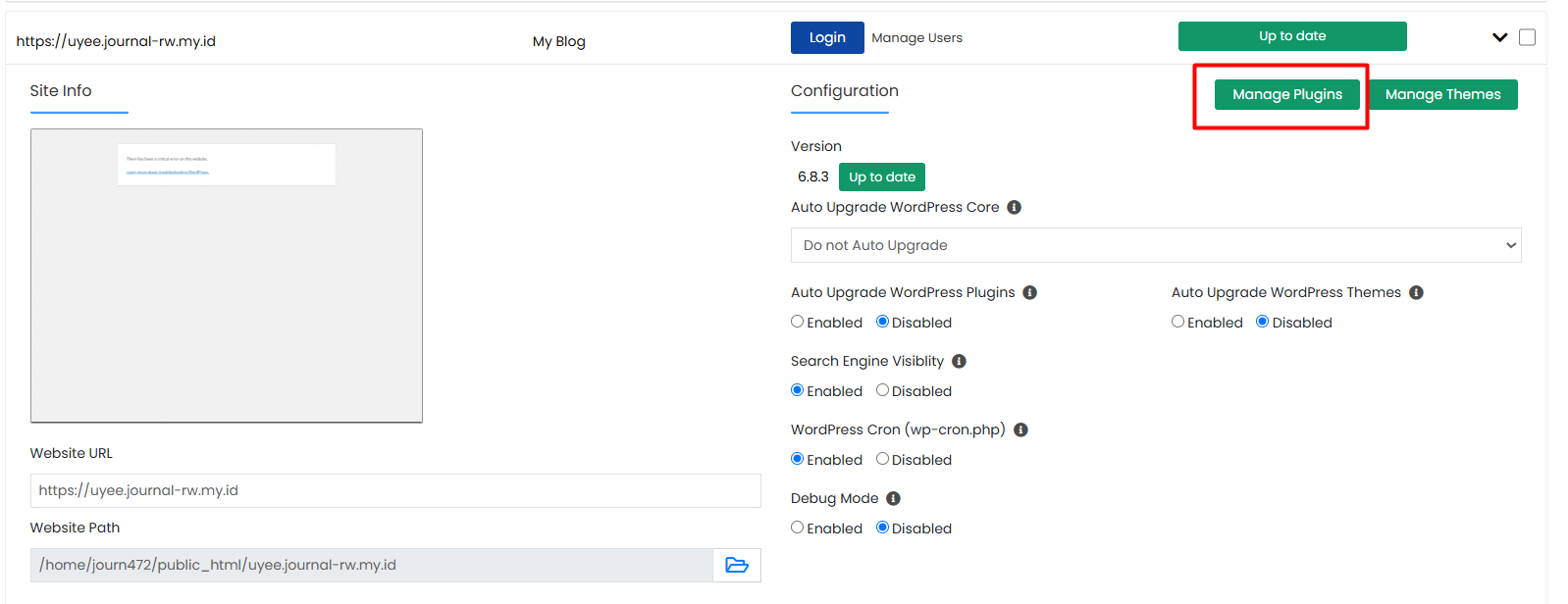Click info icon next to Auto Upgrade WordPress Core
This screenshot has height=604, width=1568.
[1014, 207]
